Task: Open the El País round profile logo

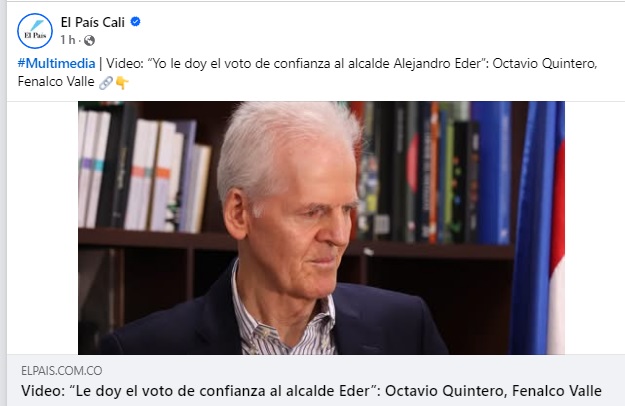Action: 35,31
